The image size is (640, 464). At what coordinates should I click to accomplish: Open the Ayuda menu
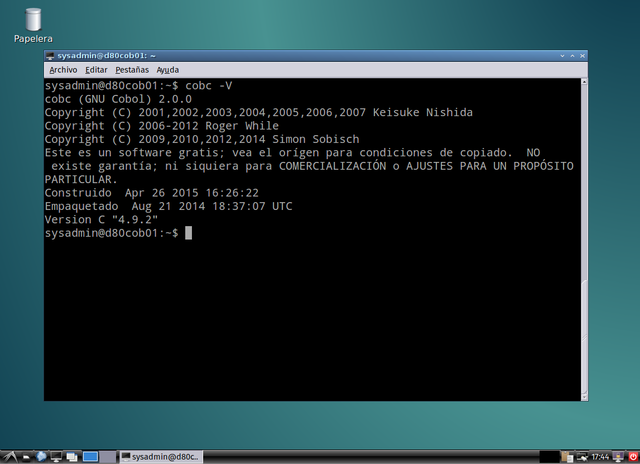(168, 70)
